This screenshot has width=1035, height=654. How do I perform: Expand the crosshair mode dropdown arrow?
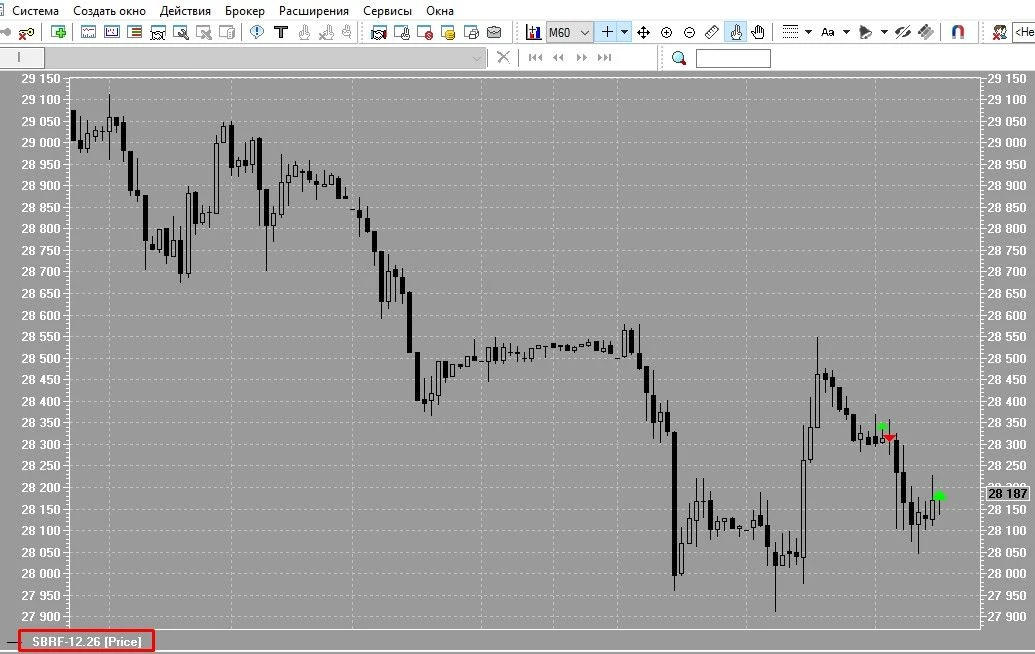click(624, 32)
